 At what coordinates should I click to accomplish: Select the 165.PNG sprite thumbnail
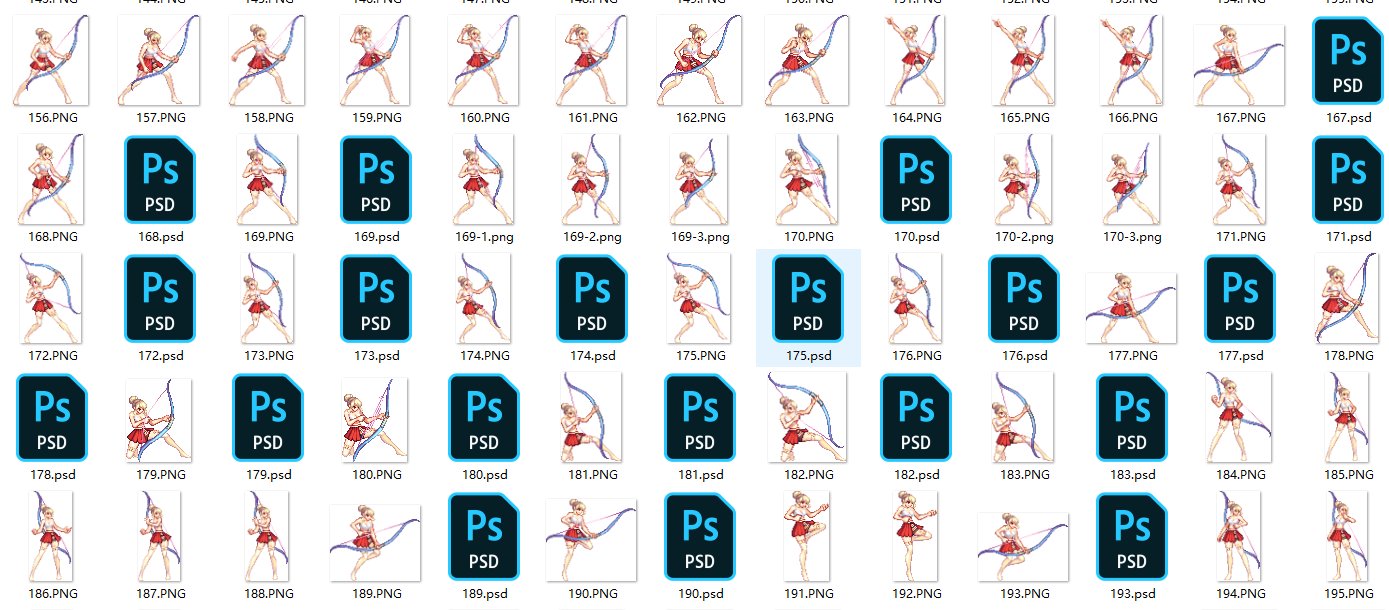coord(1024,62)
